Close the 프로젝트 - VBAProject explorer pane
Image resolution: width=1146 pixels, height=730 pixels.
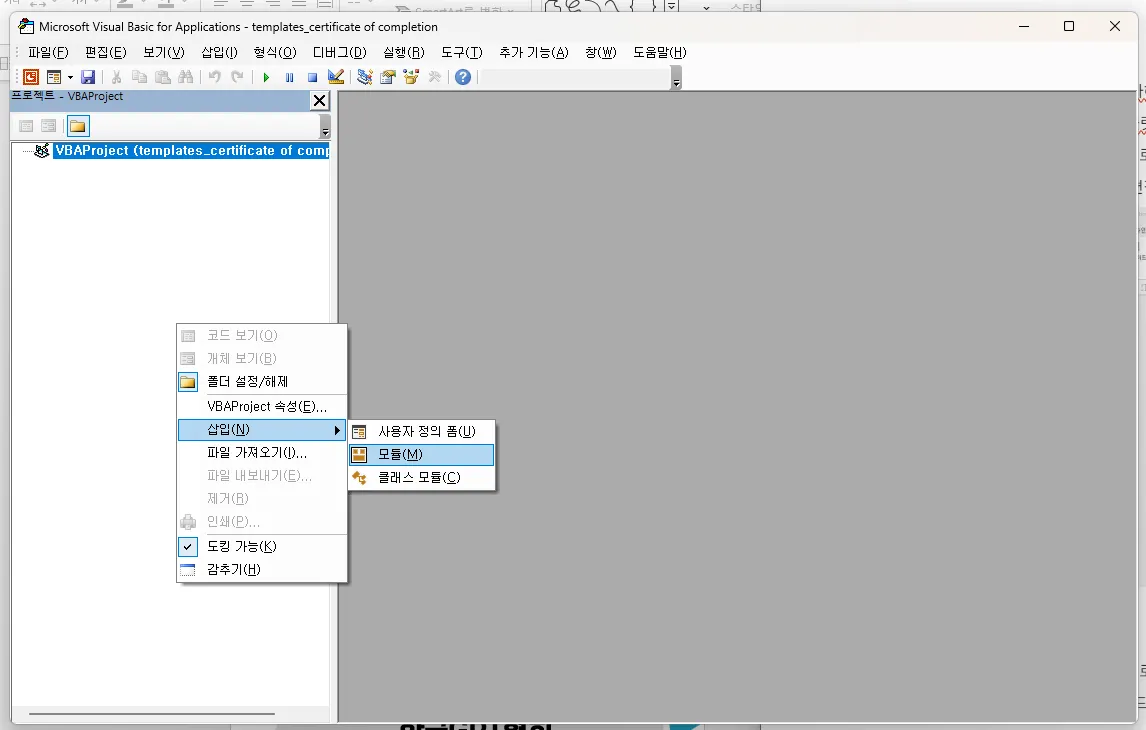pos(319,101)
